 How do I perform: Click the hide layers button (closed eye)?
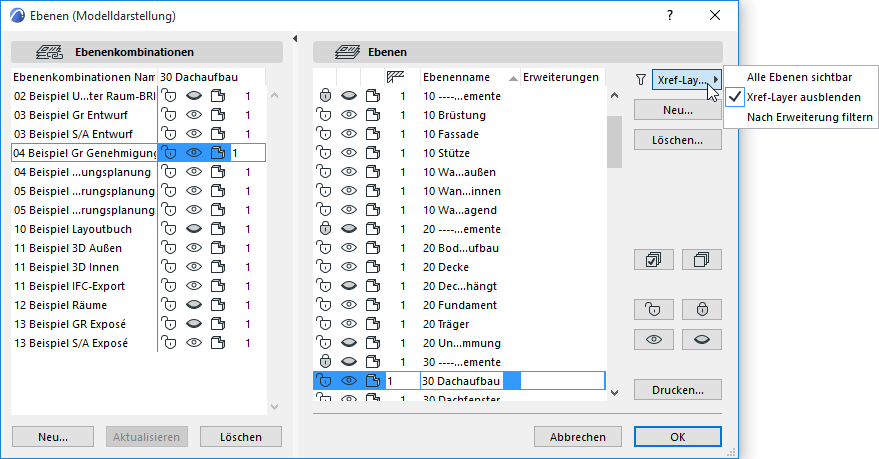[701, 340]
